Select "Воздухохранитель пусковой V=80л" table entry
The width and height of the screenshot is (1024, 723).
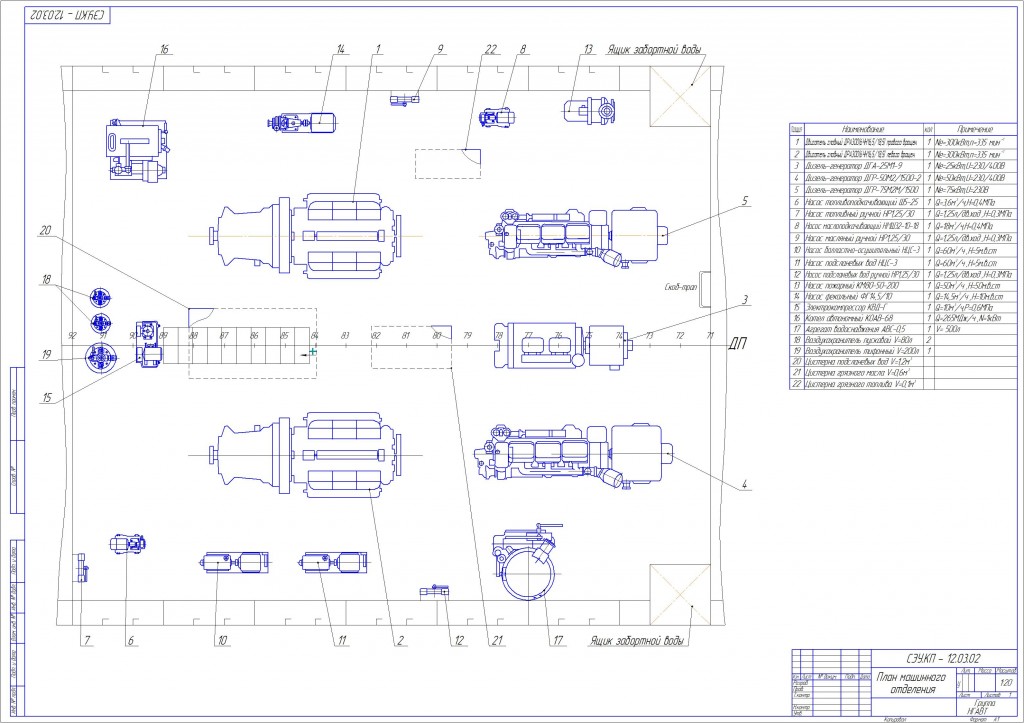859,340
